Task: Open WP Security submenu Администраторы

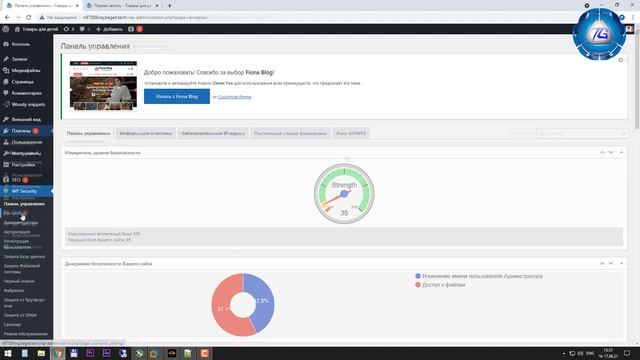Action: 21,223
